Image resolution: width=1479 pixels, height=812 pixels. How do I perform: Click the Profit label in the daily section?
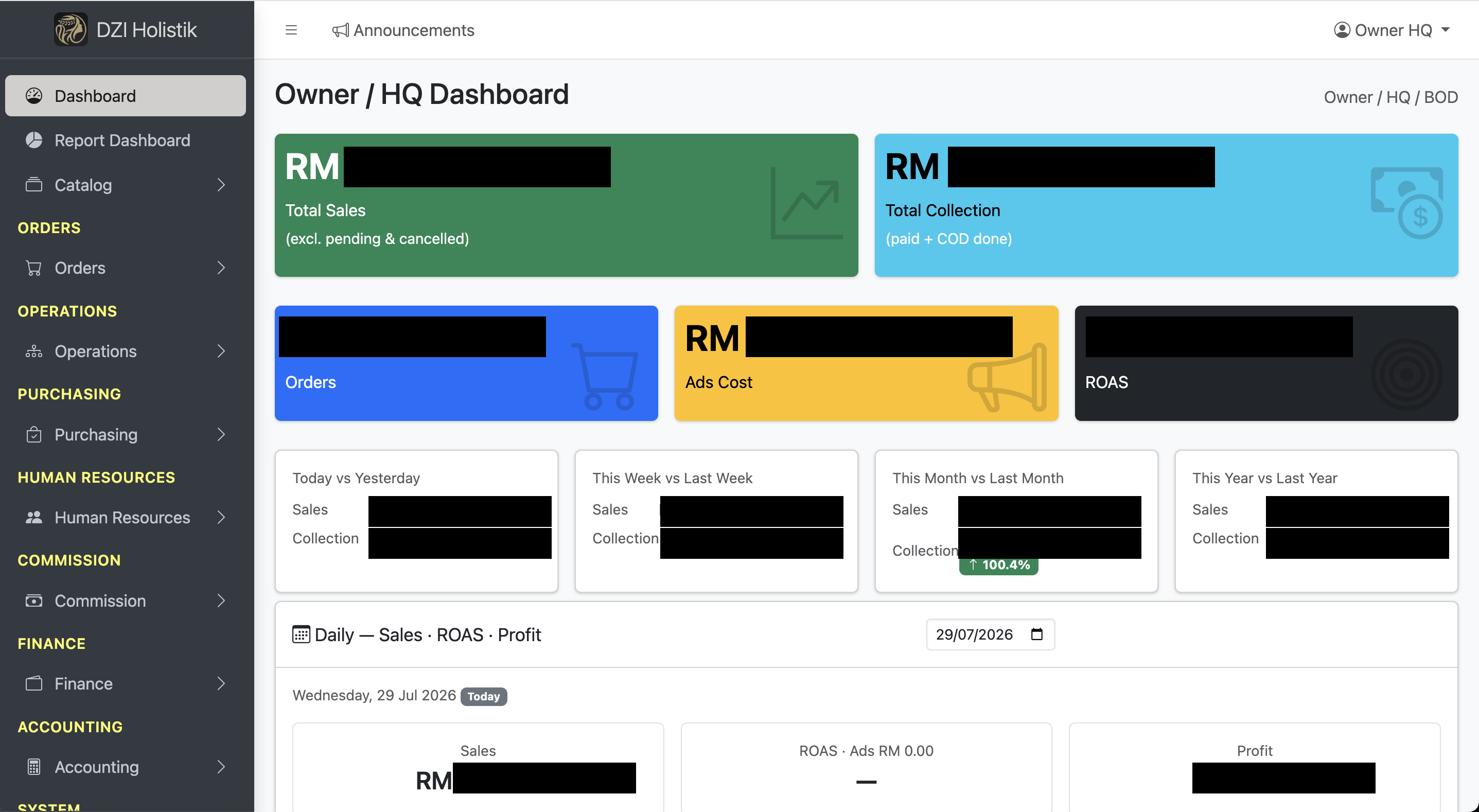click(1255, 751)
